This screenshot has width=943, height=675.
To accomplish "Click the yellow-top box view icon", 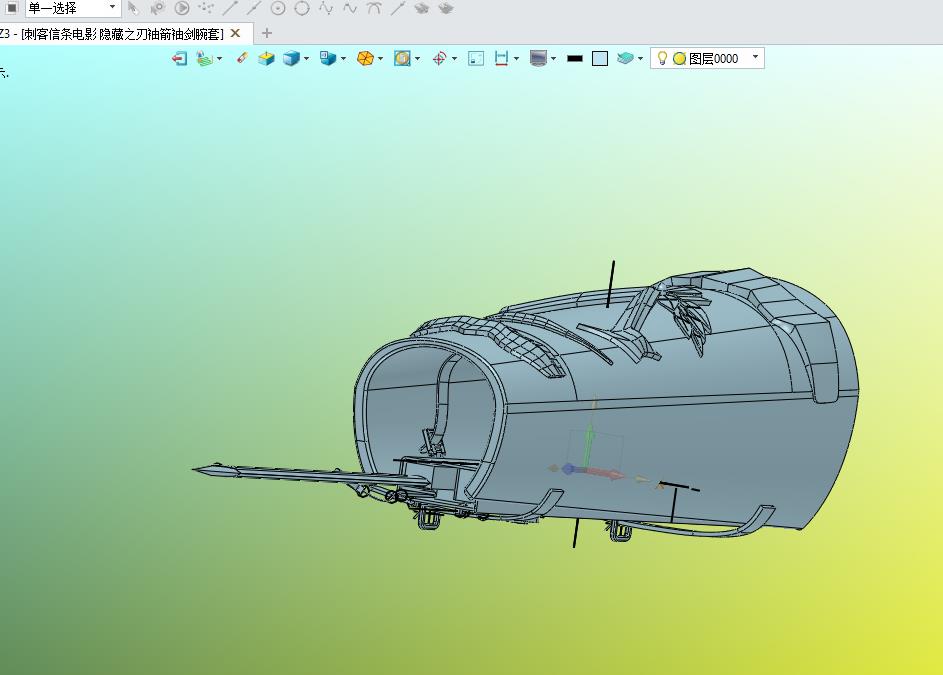I will click(266, 58).
